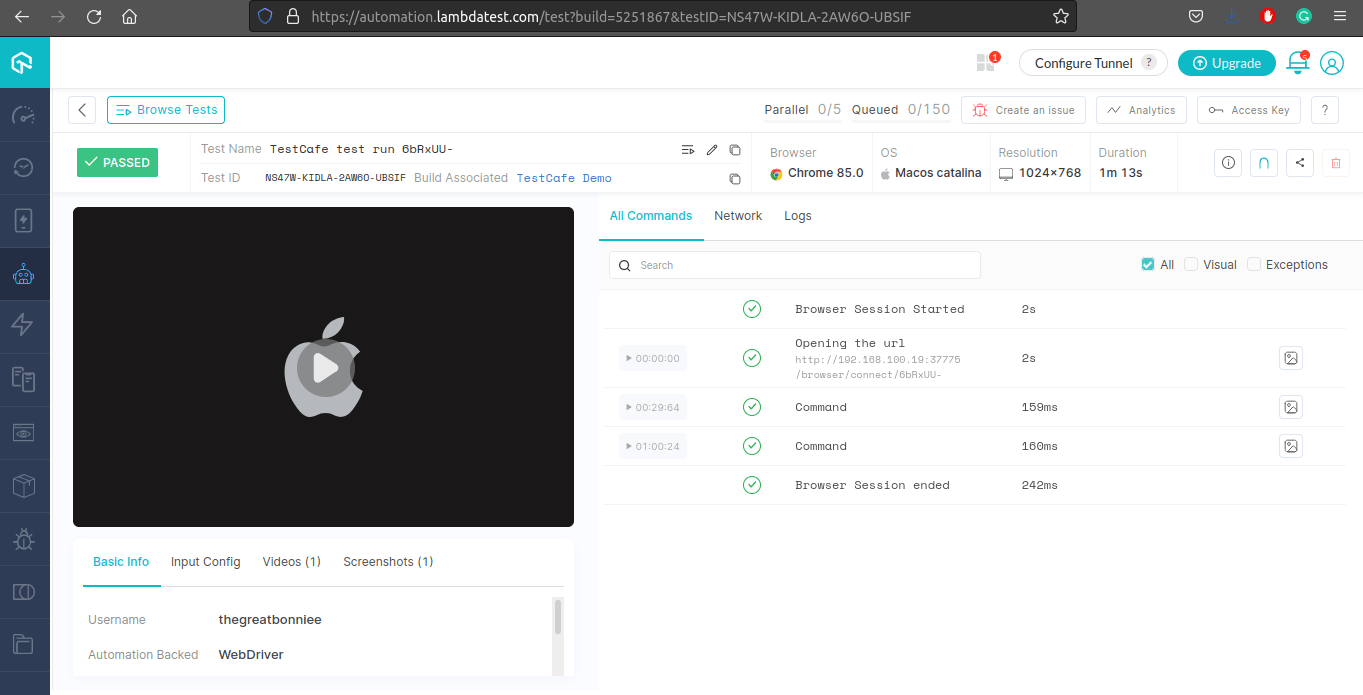Enable the Exceptions checkbox
The image size is (1363, 695).
(1254, 264)
